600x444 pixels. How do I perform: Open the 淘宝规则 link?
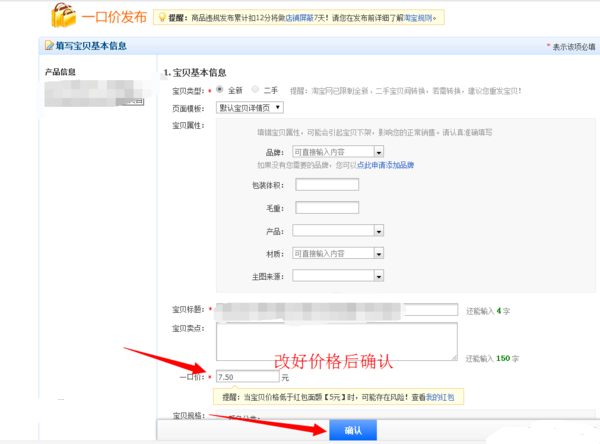tap(418, 18)
